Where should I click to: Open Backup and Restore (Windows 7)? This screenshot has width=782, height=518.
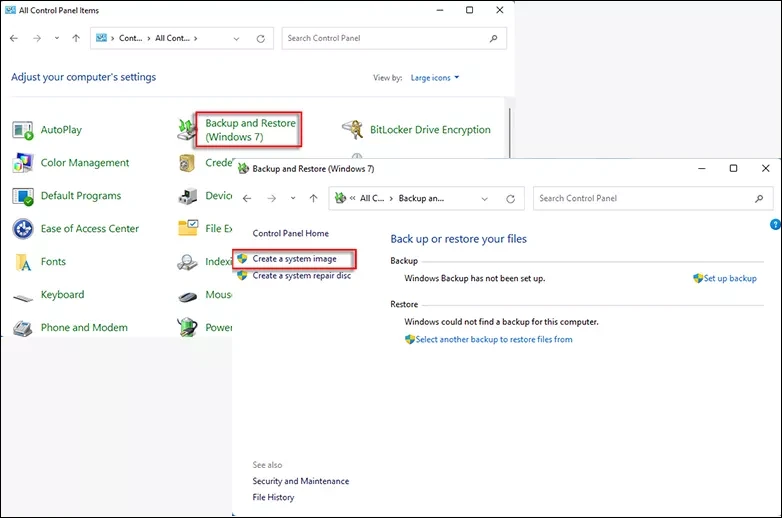[x=250, y=129]
